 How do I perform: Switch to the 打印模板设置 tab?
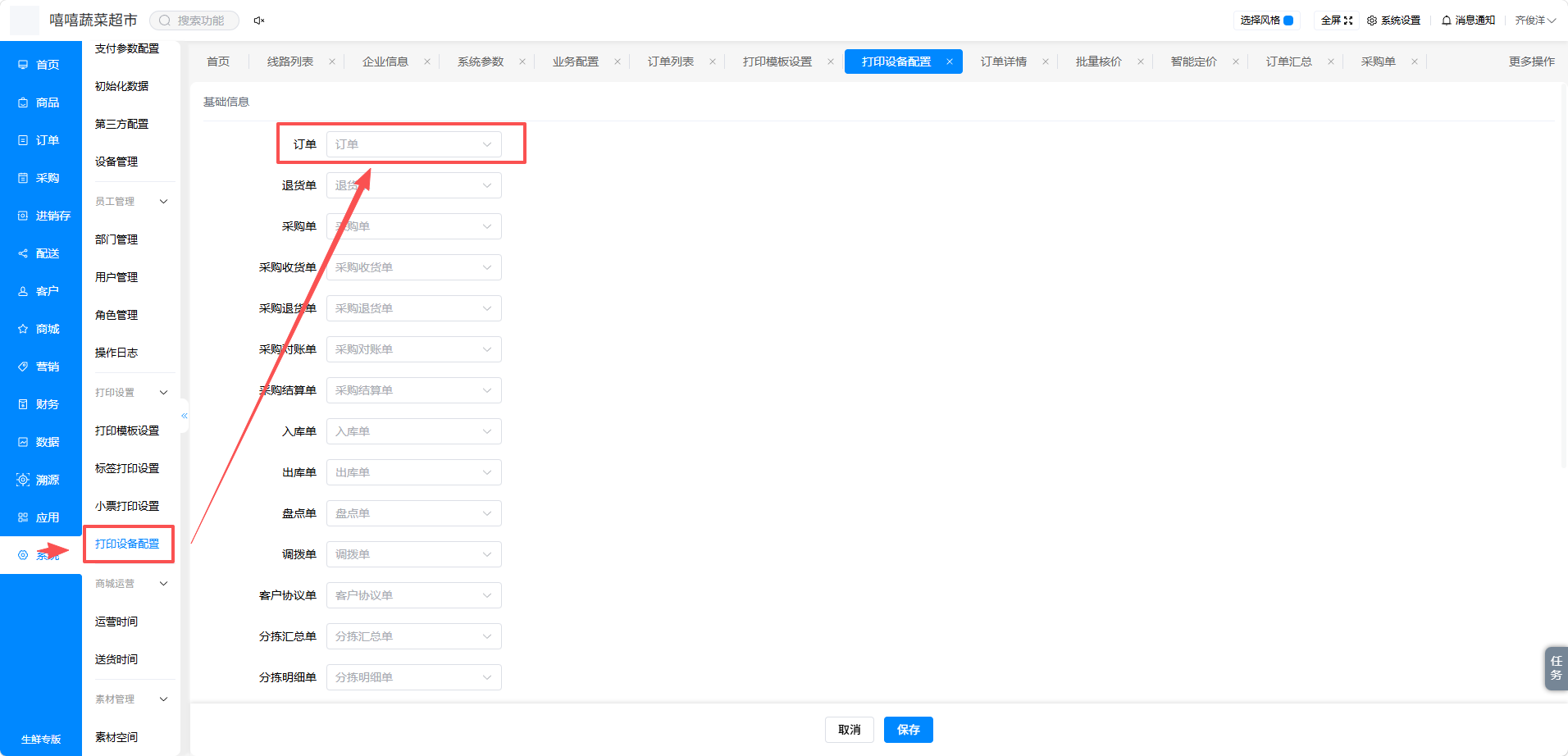coord(777,61)
